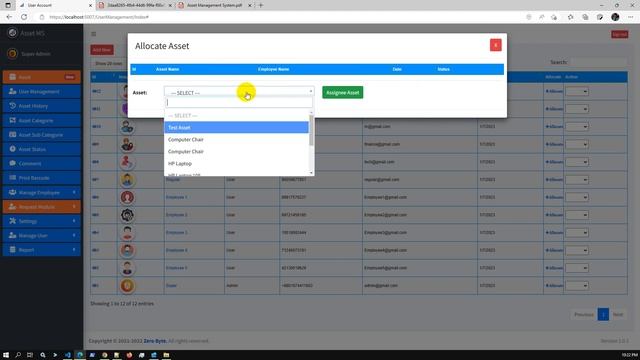Open a new browser tab with plus
The height and width of the screenshot is (360, 640).
(x=261, y=5)
